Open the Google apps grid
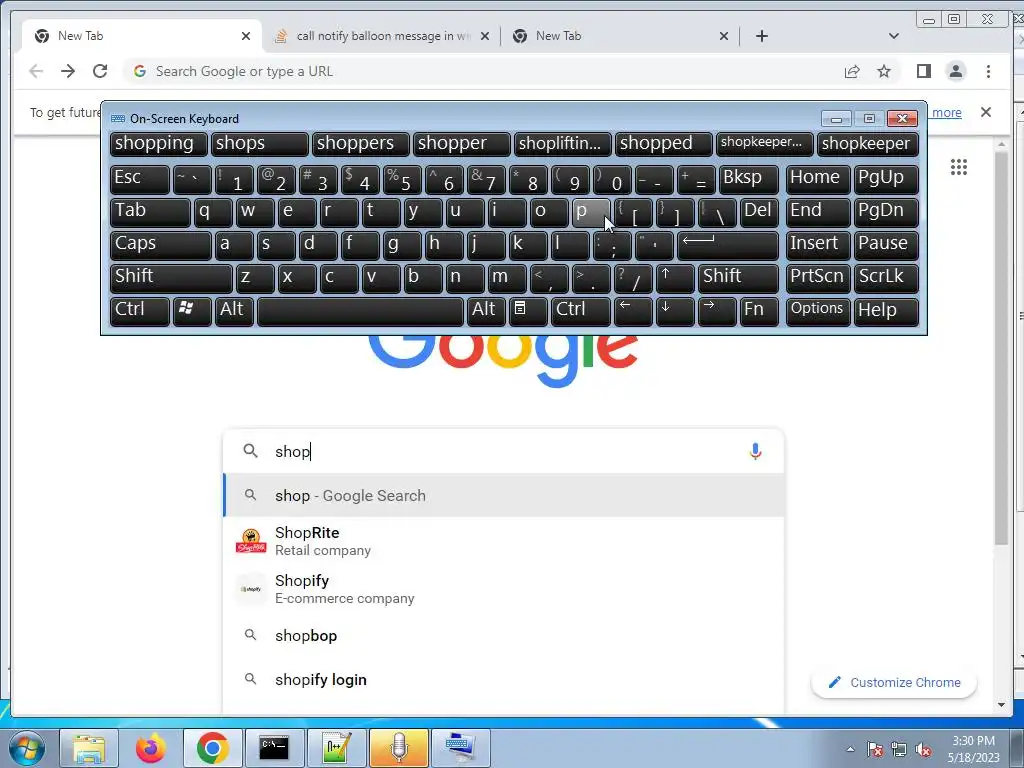The width and height of the screenshot is (1024, 768). (x=959, y=167)
